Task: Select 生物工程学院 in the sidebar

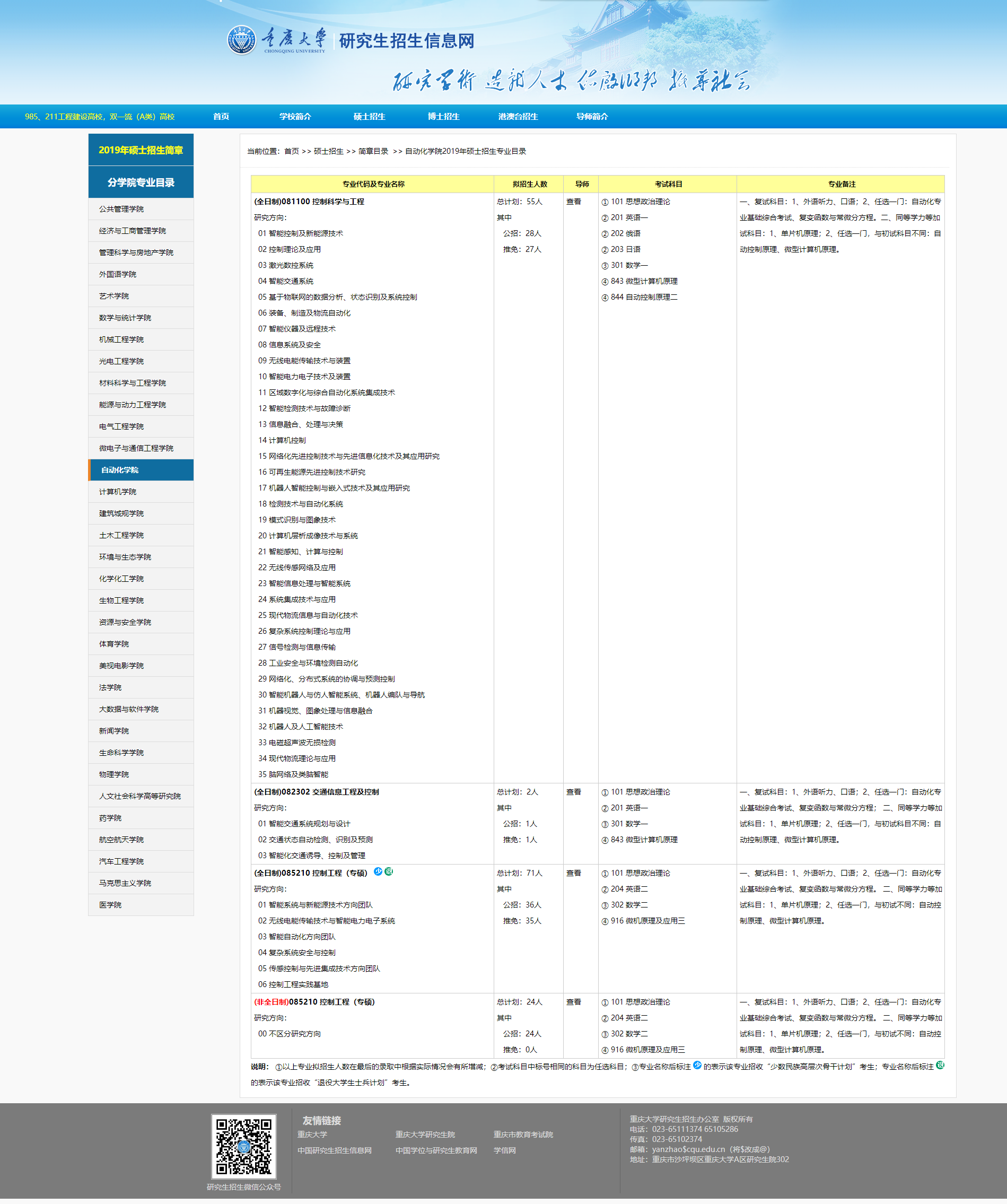Action: pyautogui.click(x=141, y=601)
